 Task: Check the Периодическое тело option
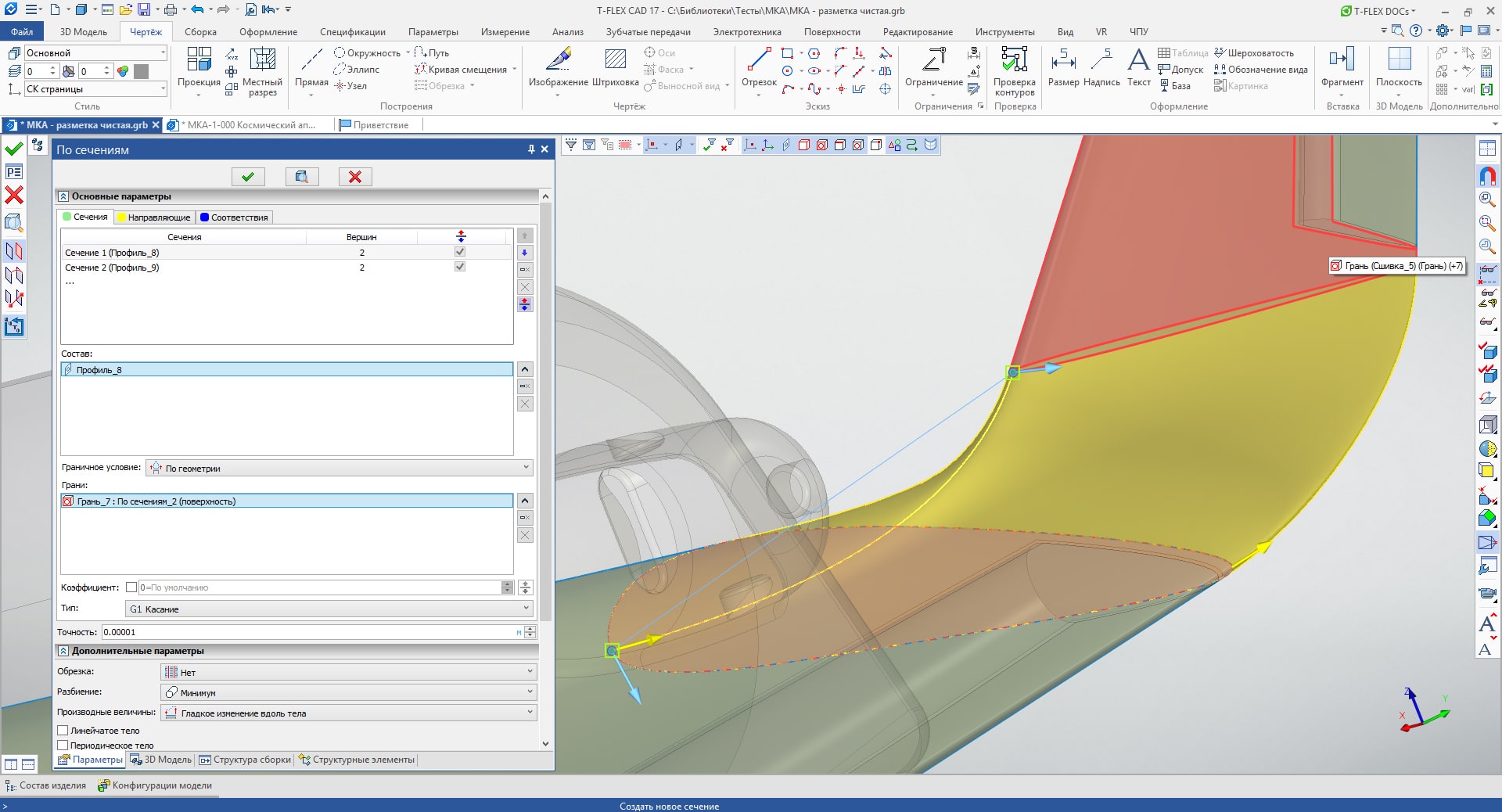[x=63, y=746]
